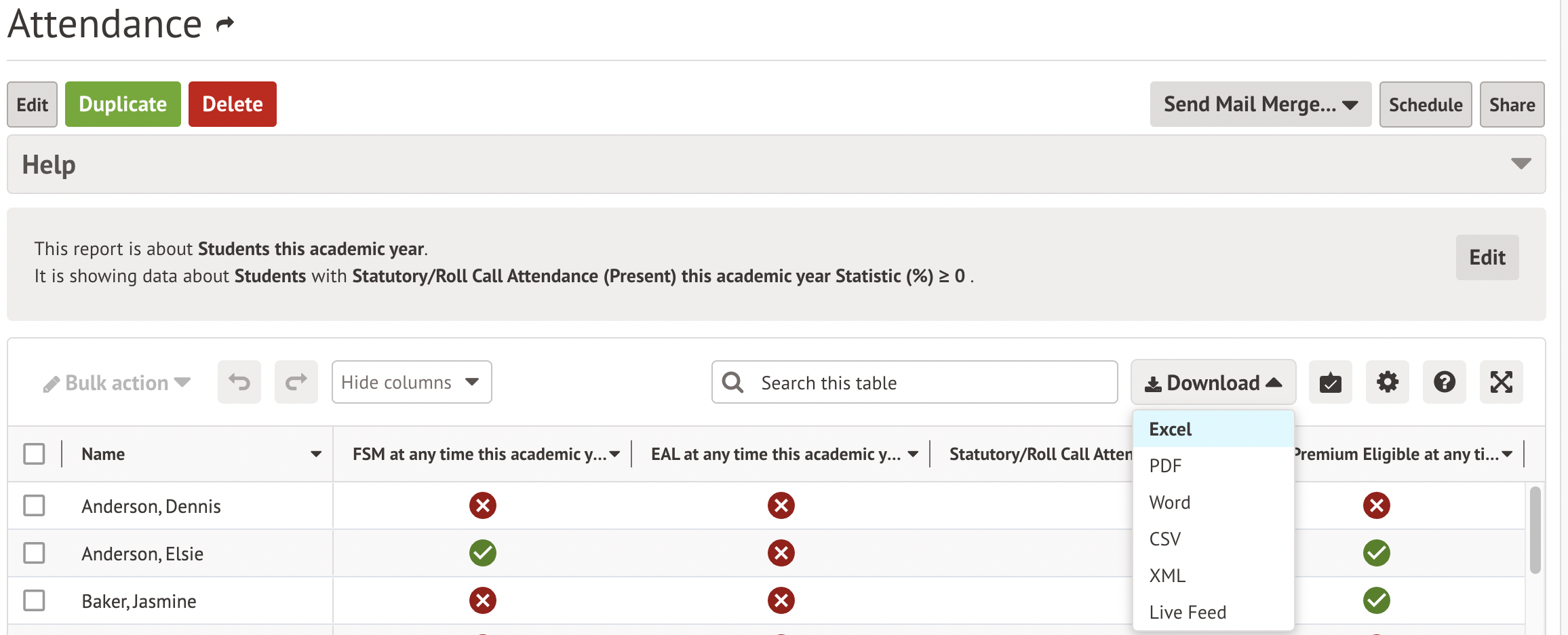Select the Baker, Jasmine row checkbox
This screenshot has width=1568, height=635.
coord(34,600)
